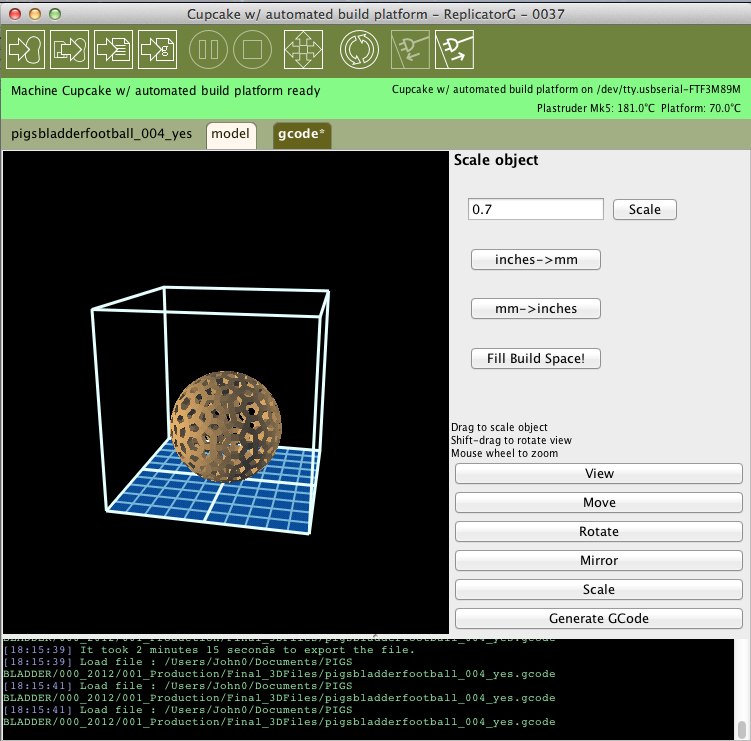Click the mm->inches button
Image resolution: width=751 pixels, height=741 pixels.
pyautogui.click(x=536, y=308)
